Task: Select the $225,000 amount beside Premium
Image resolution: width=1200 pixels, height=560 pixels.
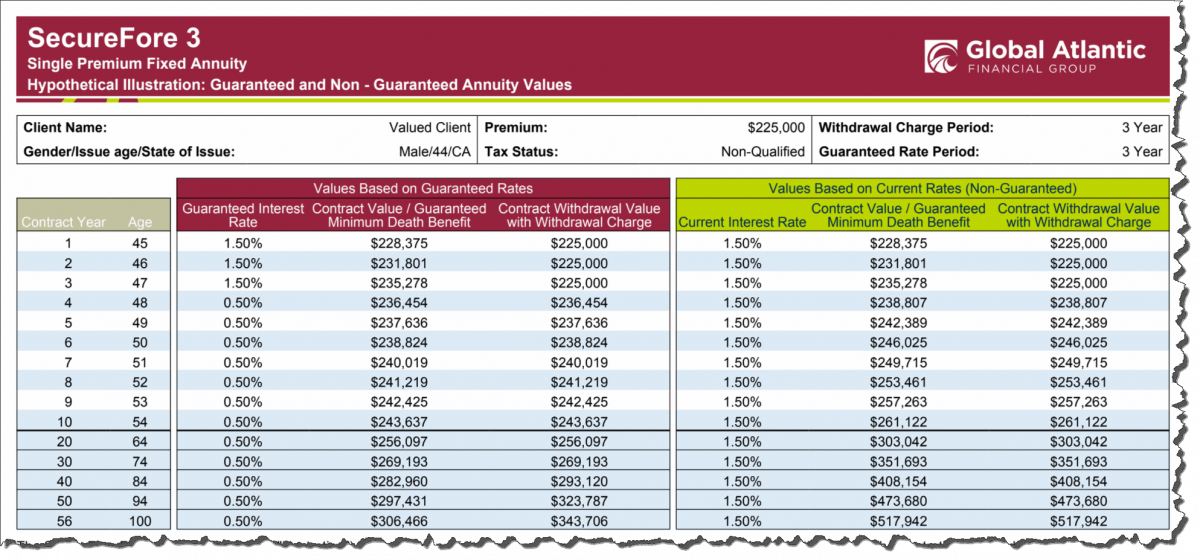Action: 776,128
